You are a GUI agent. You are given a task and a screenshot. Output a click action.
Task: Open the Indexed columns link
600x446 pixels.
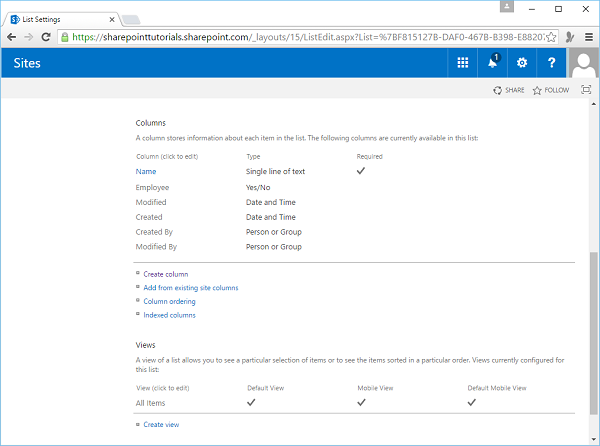coord(169,315)
